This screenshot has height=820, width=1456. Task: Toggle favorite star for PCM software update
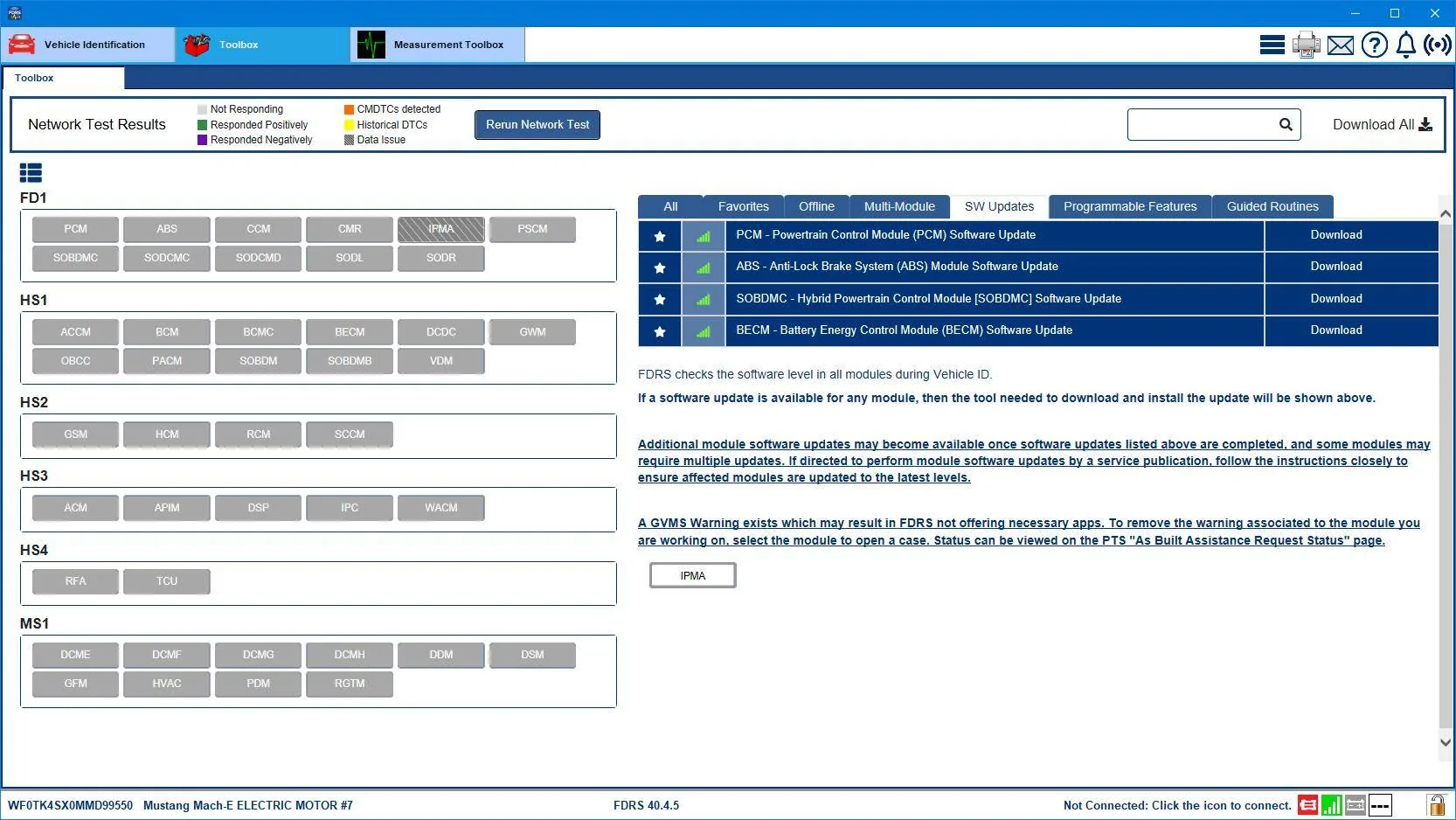tap(660, 236)
